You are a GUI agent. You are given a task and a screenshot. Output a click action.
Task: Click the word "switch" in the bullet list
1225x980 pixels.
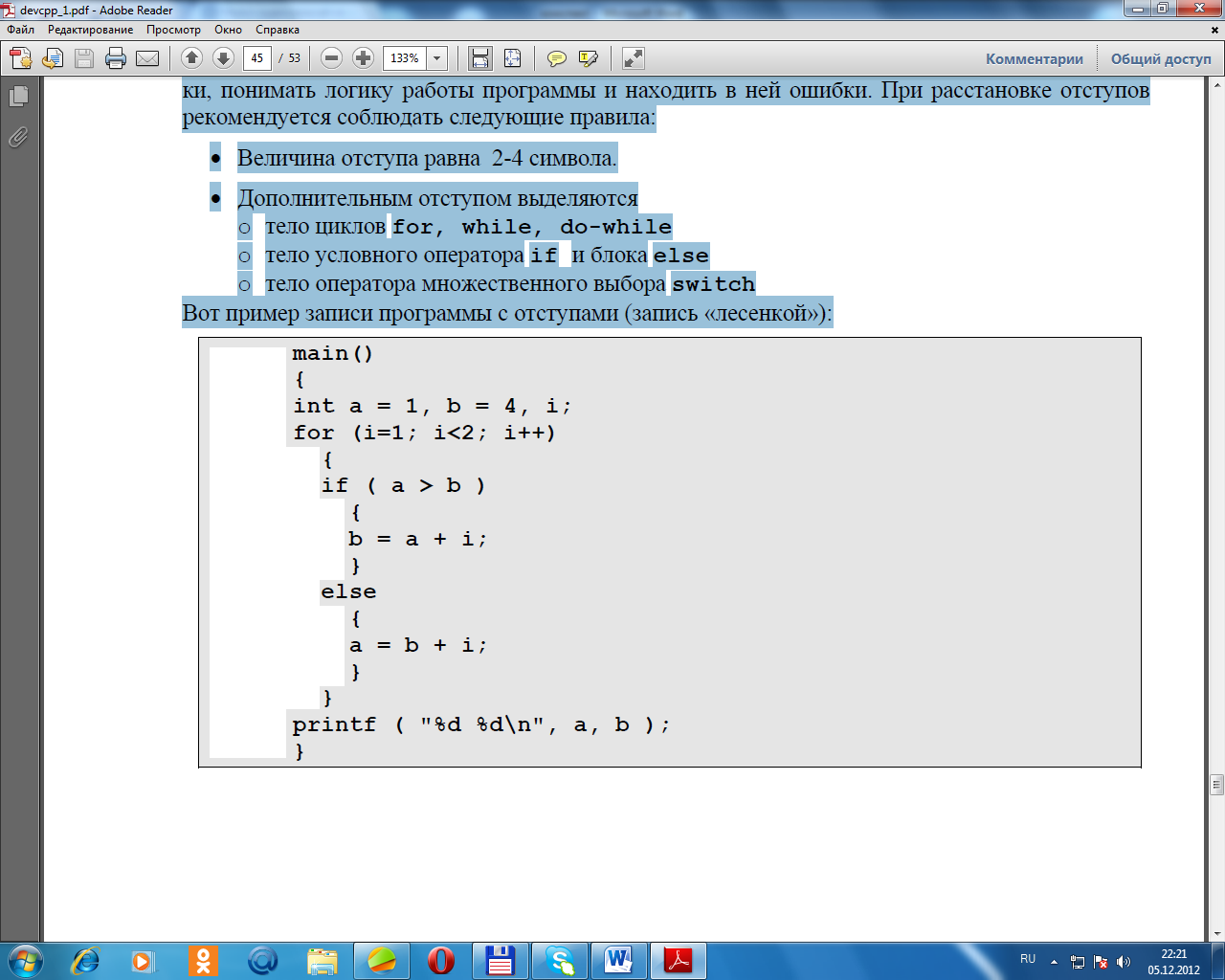(x=714, y=284)
